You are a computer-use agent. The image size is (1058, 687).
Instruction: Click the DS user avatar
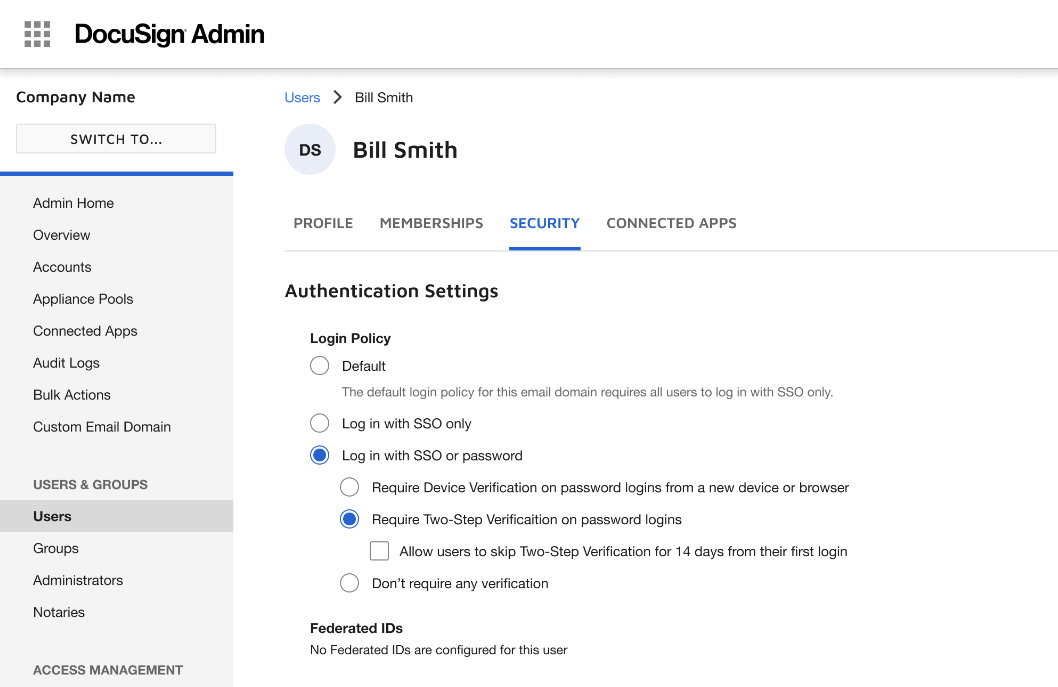click(310, 150)
